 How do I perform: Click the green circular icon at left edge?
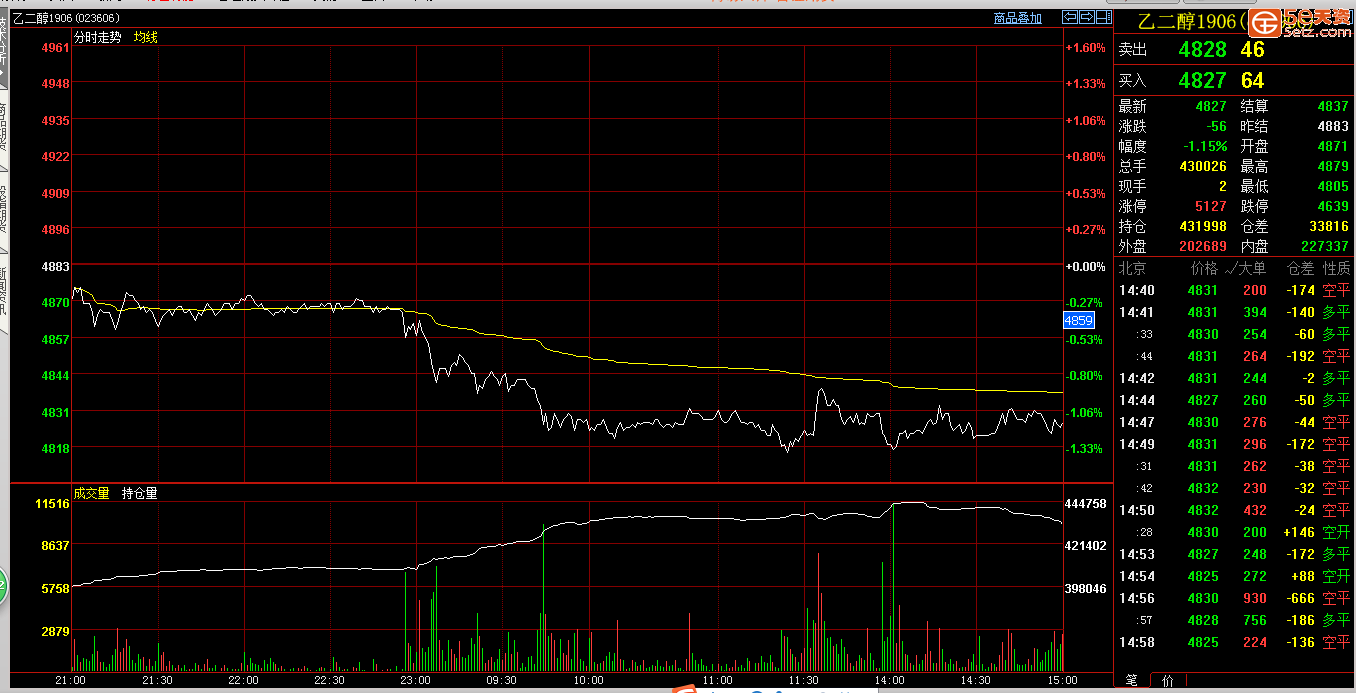click(3, 586)
